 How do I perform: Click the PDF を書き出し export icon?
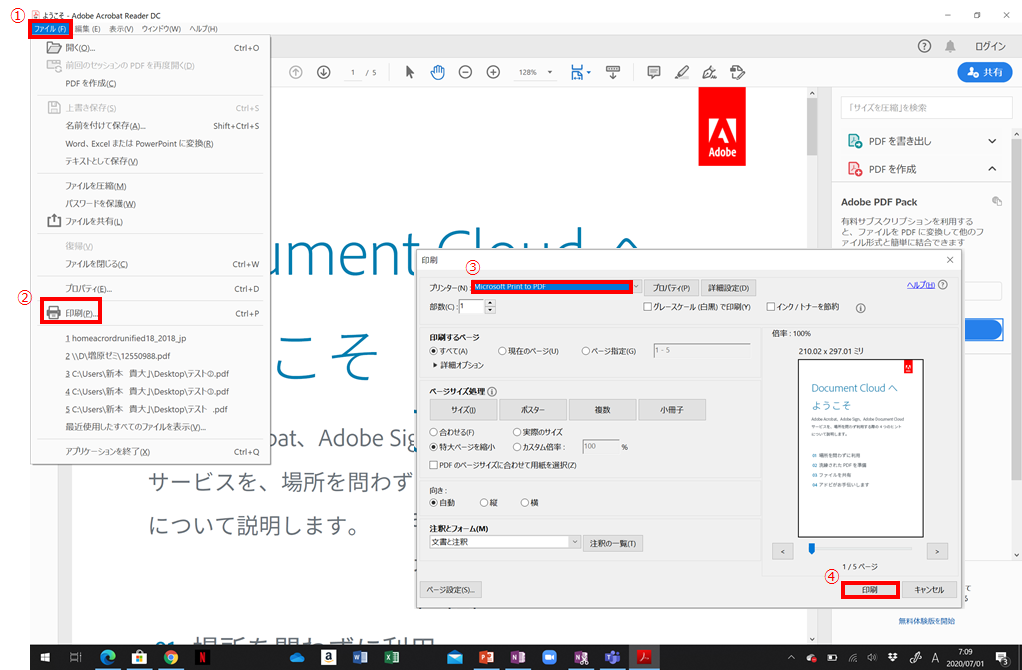(854, 141)
